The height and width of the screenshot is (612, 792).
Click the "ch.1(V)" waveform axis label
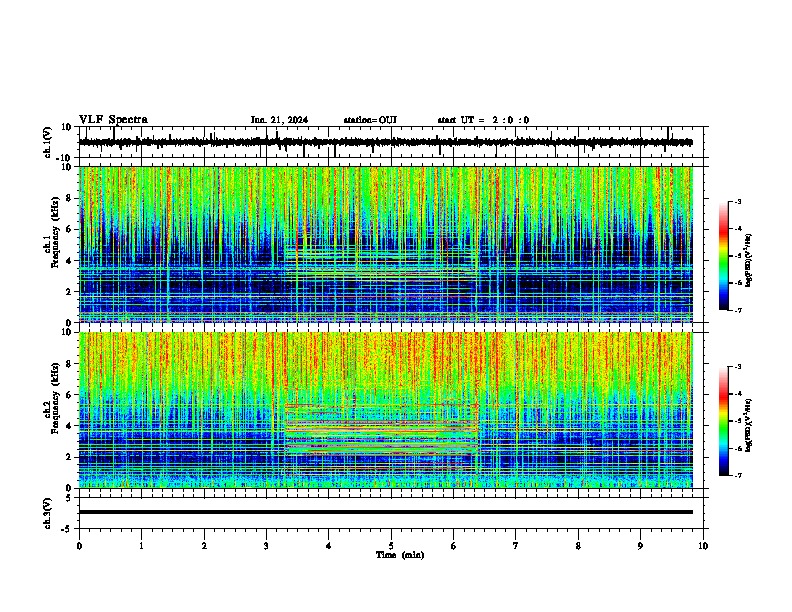(48, 142)
